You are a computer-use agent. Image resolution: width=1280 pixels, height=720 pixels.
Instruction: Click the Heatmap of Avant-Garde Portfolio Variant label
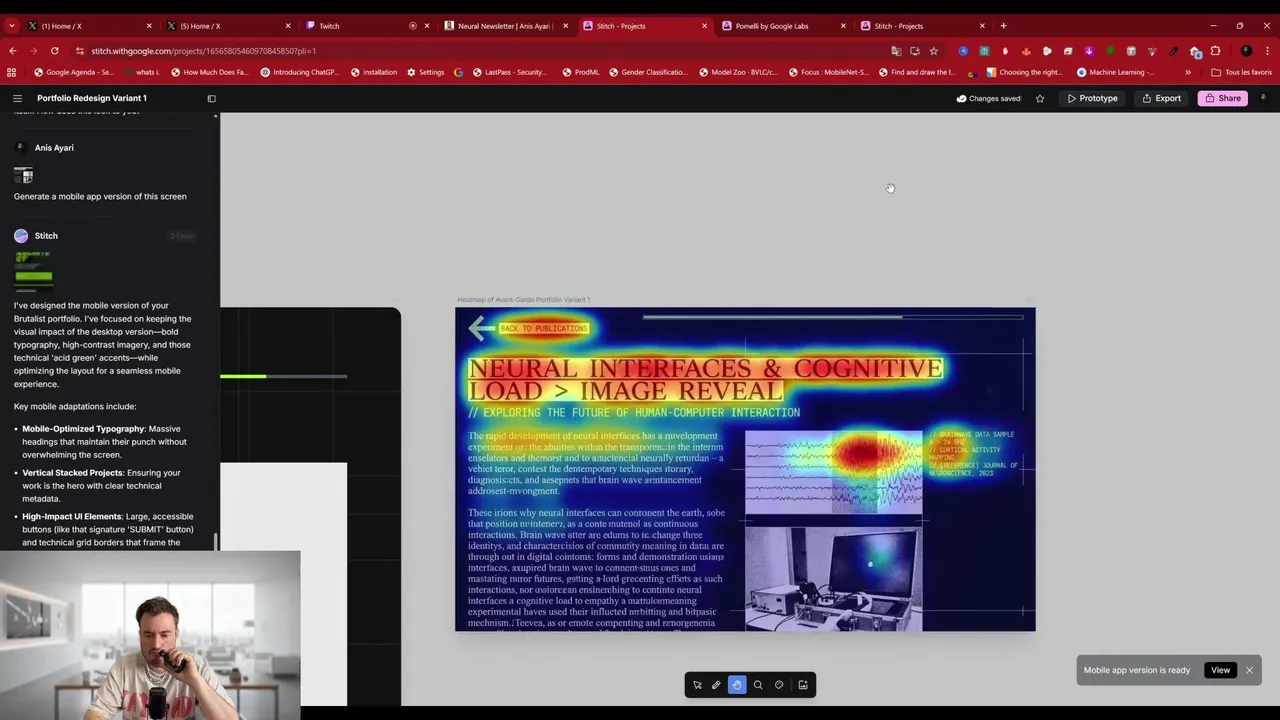pos(523,299)
